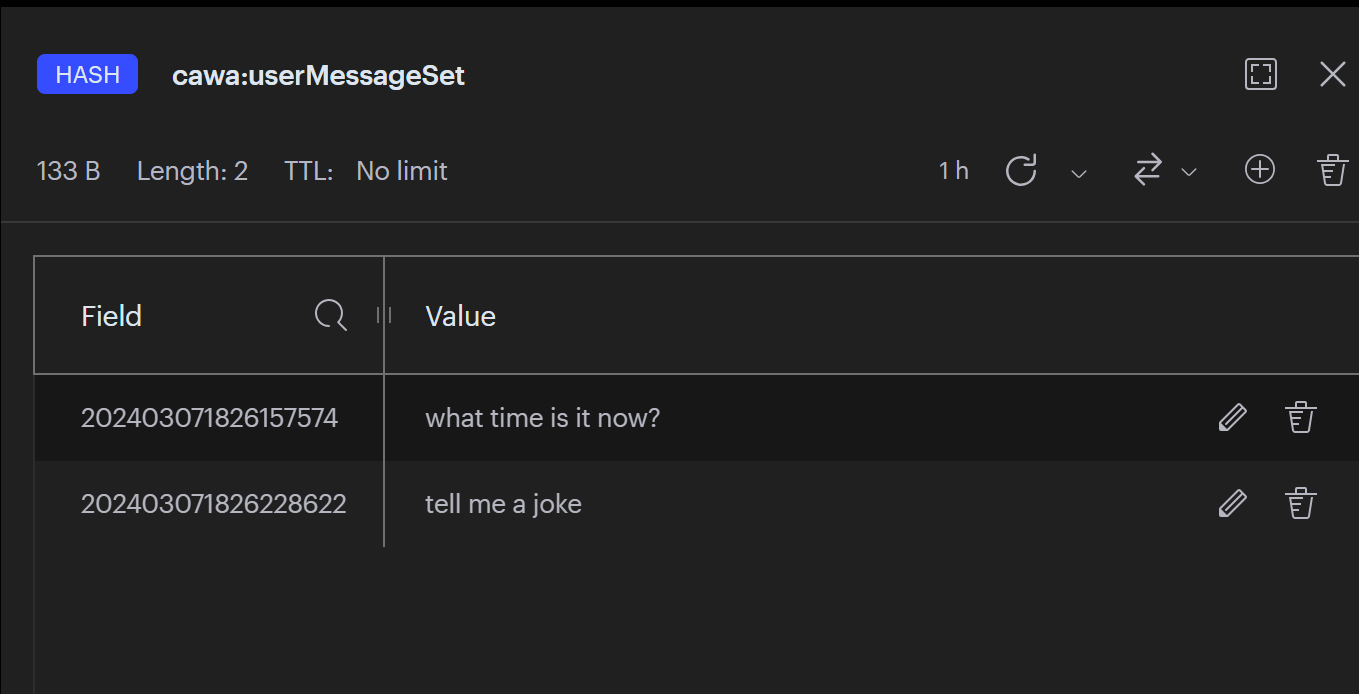Edit the 'what time is it now?' value
The height and width of the screenshot is (694, 1359).
click(x=1233, y=417)
